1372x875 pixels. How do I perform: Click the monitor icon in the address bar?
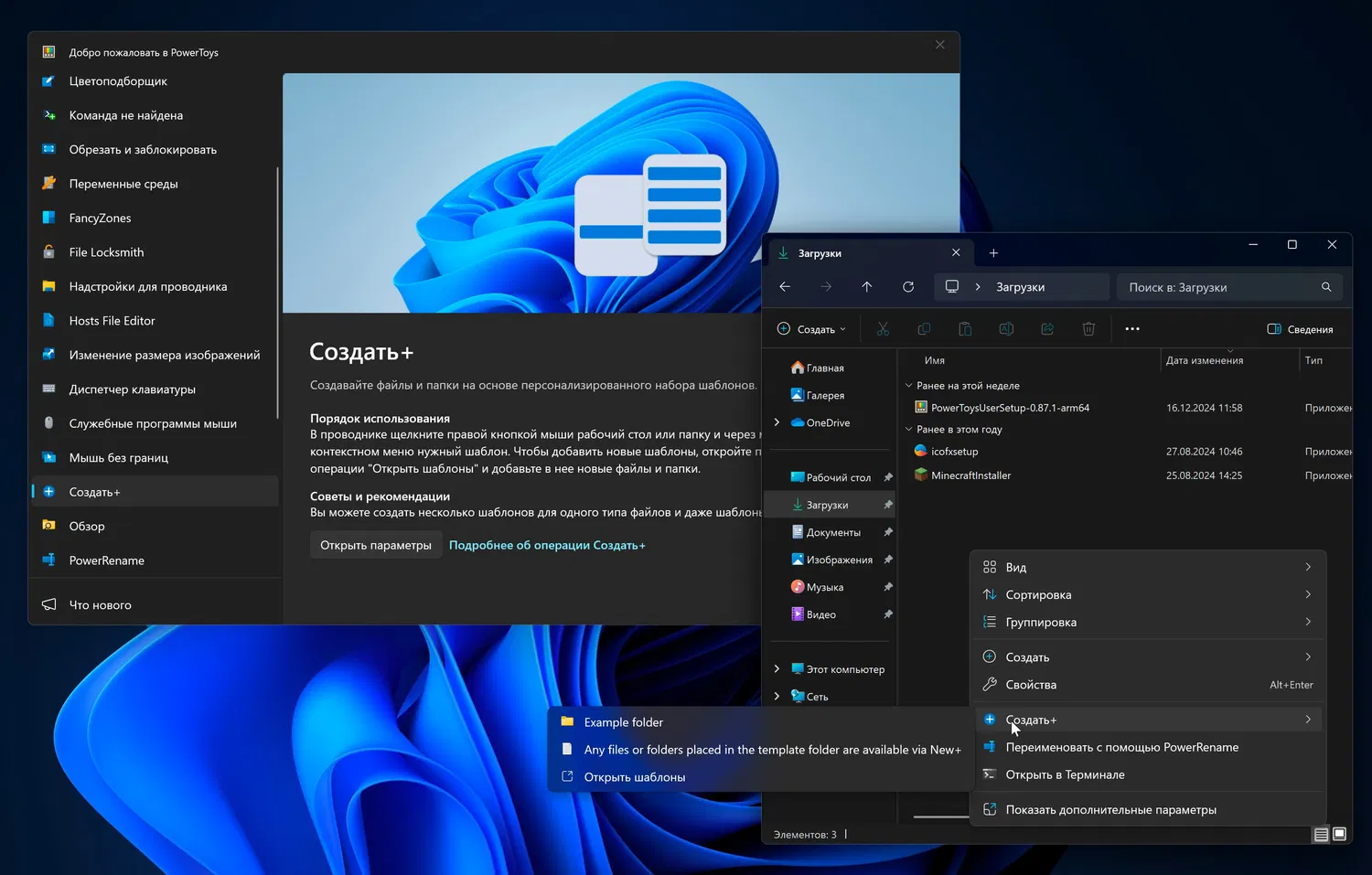tap(952, 287)
